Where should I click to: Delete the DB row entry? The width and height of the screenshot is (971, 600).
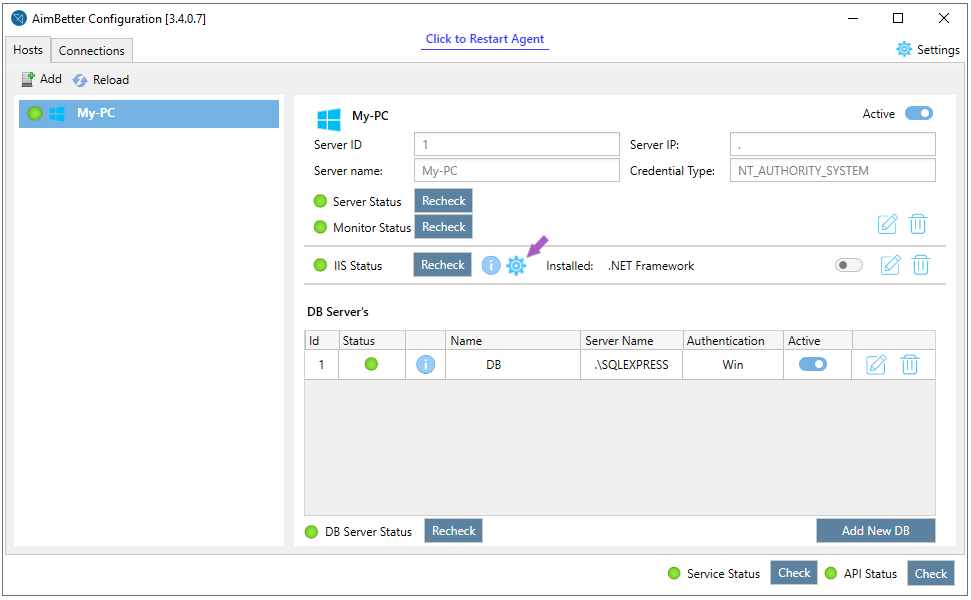tap(909, 365)
